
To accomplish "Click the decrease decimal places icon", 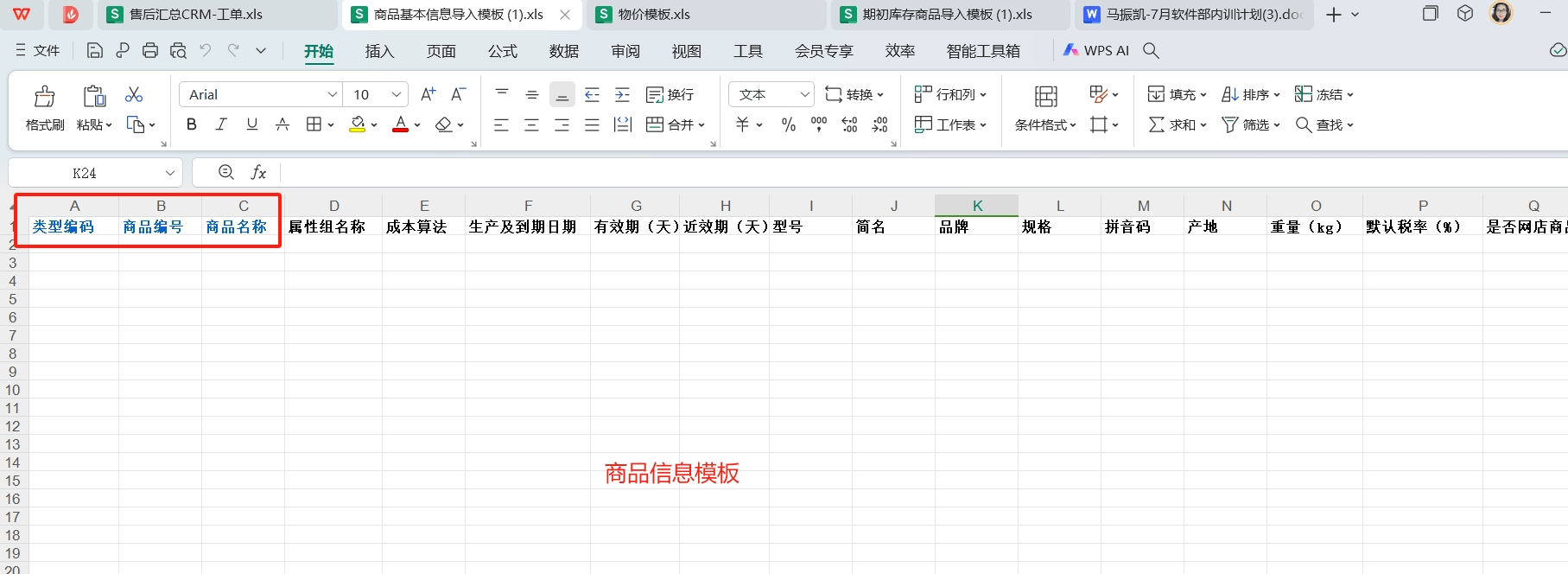I will [x=879, y=124].
